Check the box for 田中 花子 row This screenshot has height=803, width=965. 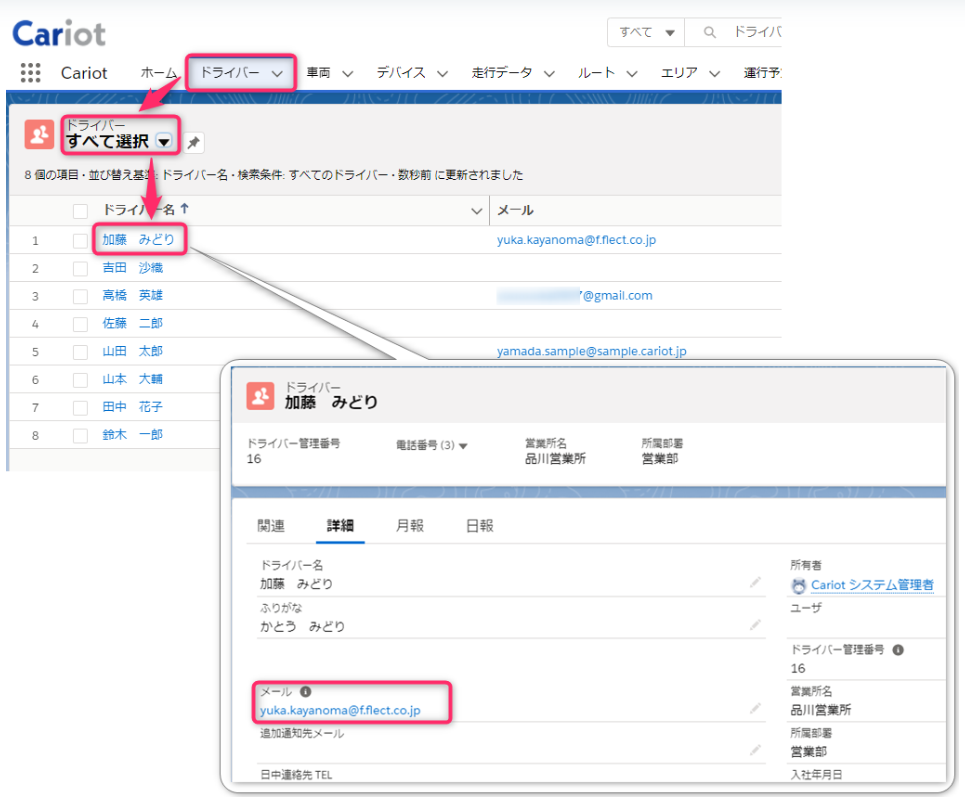[x=80, y=408]
